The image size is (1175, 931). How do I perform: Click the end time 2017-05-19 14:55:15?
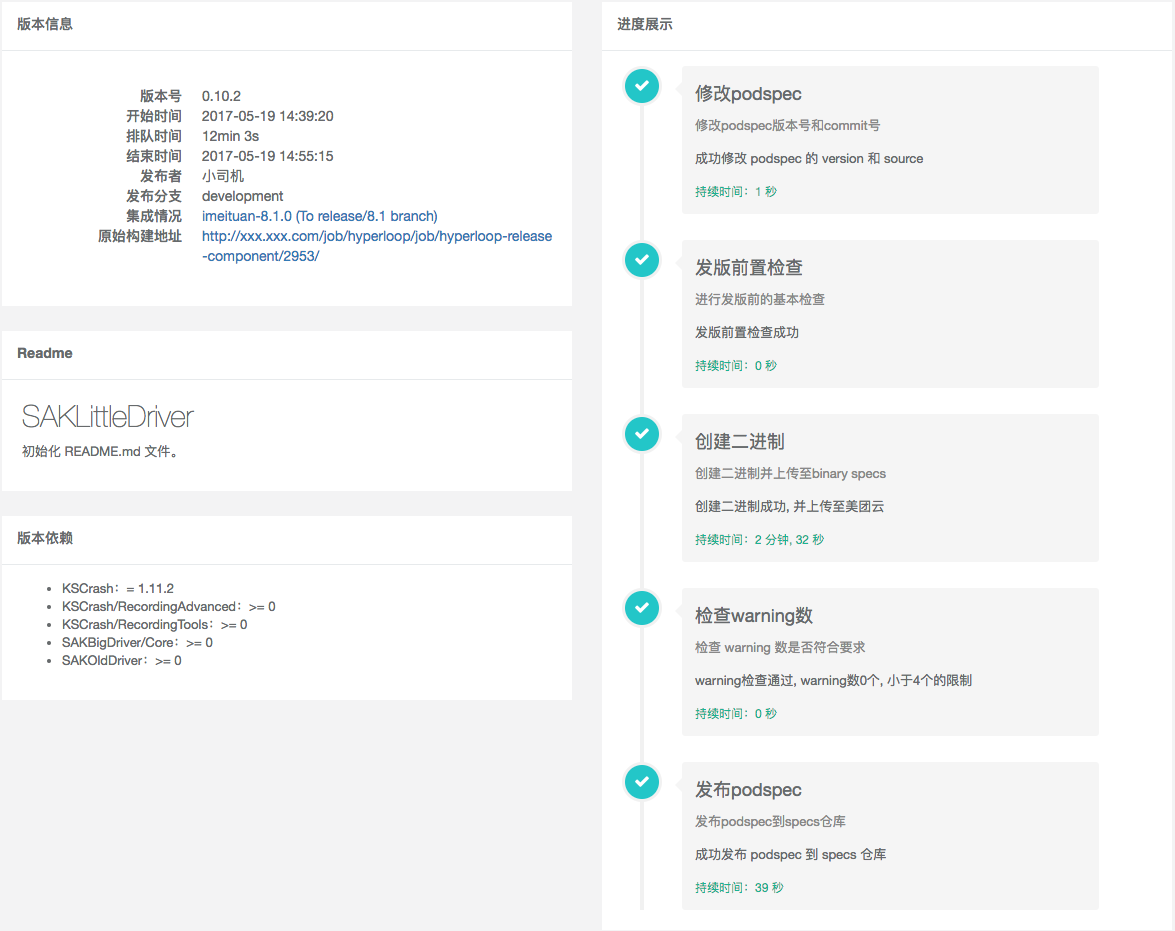268,156
